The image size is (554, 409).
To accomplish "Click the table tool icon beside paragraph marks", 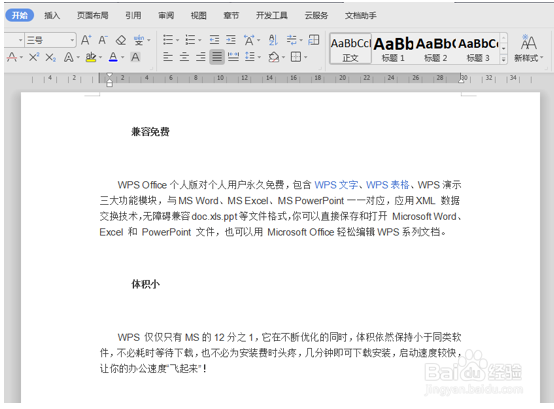I will [314, 40].
